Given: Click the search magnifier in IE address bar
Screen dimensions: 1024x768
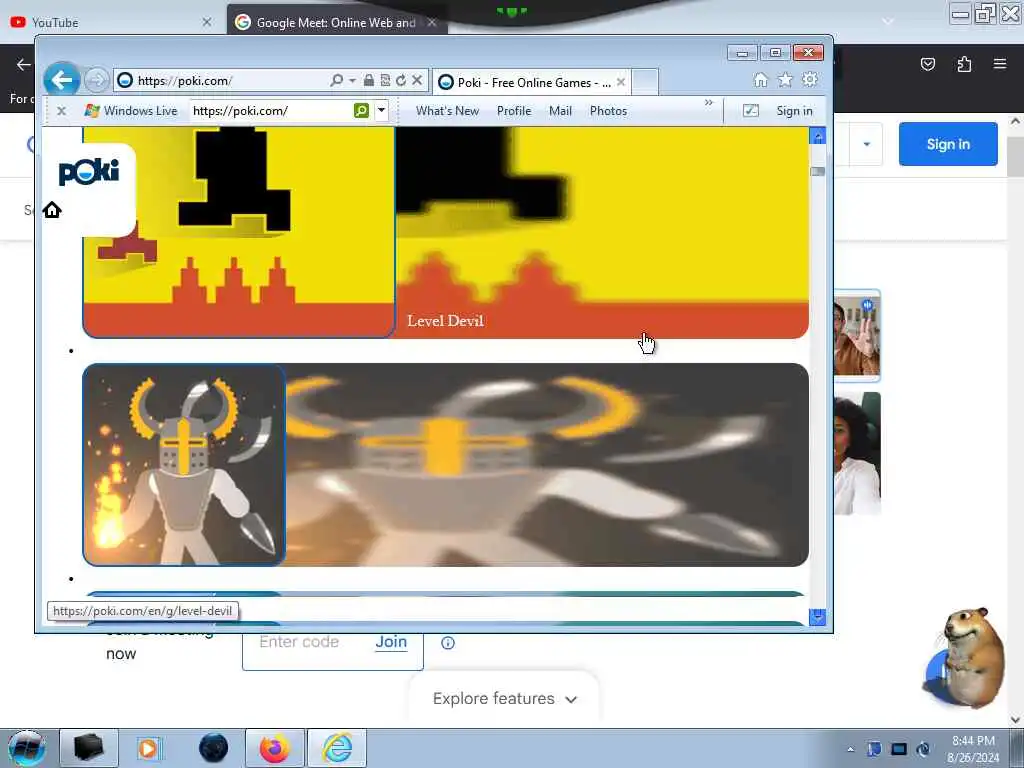Looking at the screenshot, I should [336, 80].
